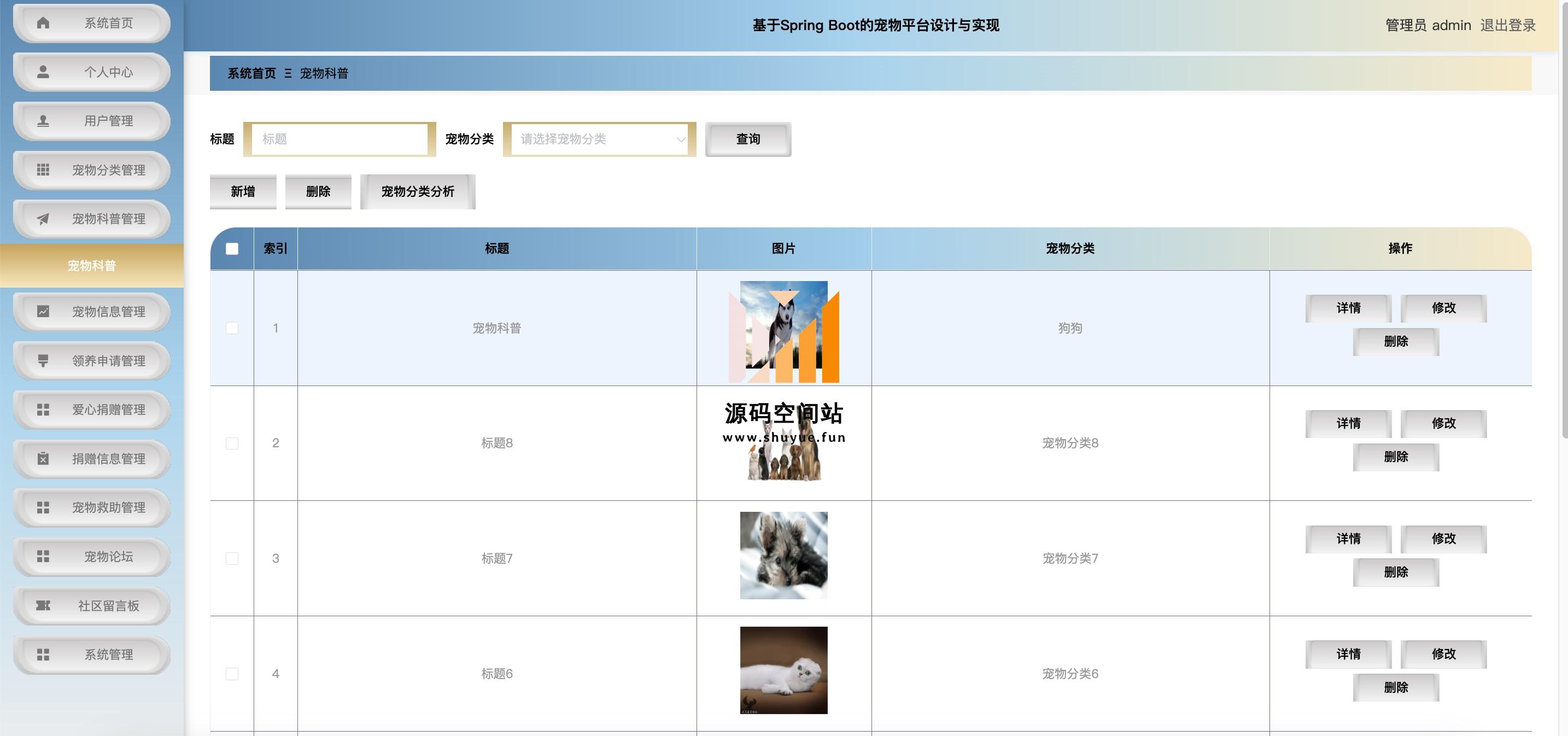This screenshot has height=736, width=1568.
Task: Focus the 标题 search input field
Action: click(340, 139)
